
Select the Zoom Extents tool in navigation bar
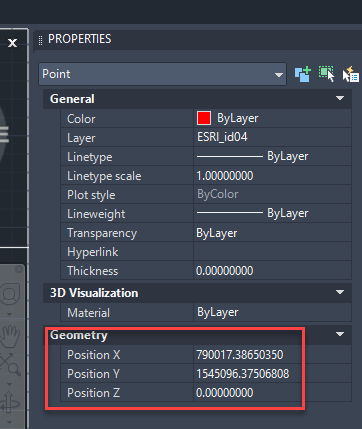[x=10, y=364]
